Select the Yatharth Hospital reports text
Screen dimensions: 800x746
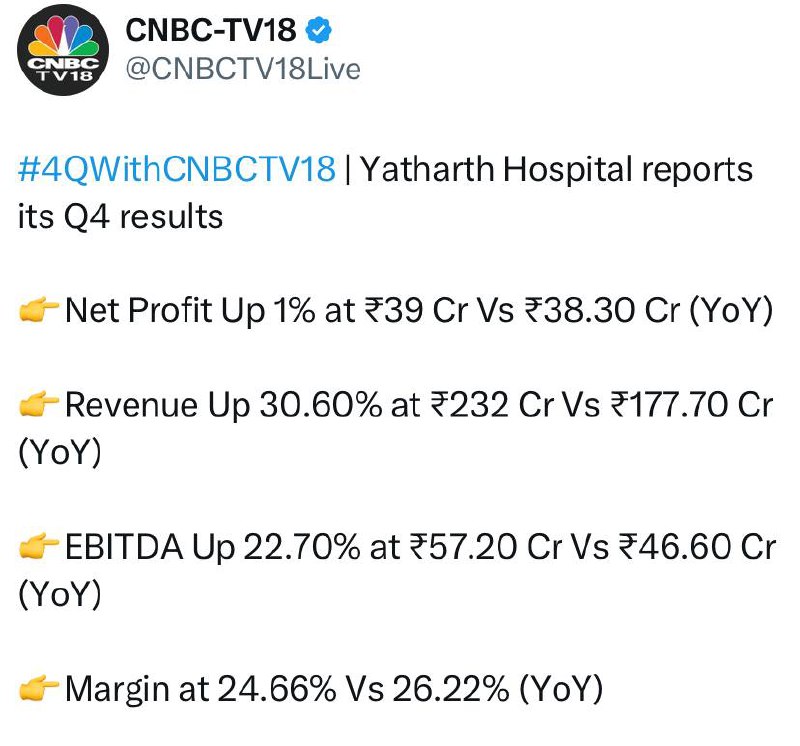tap(557, 170)
